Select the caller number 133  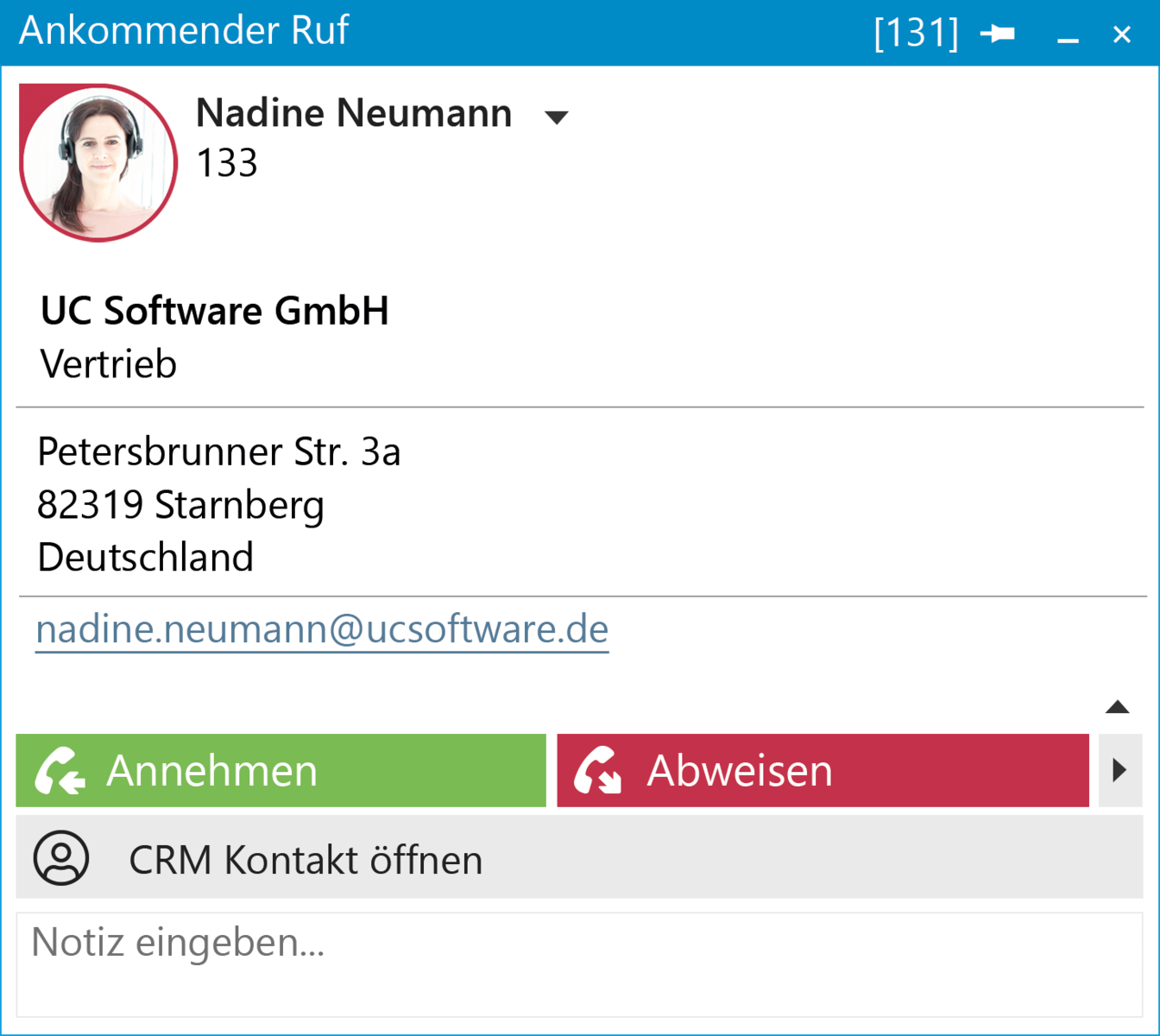pyautogui.click(x=228, y=161)
